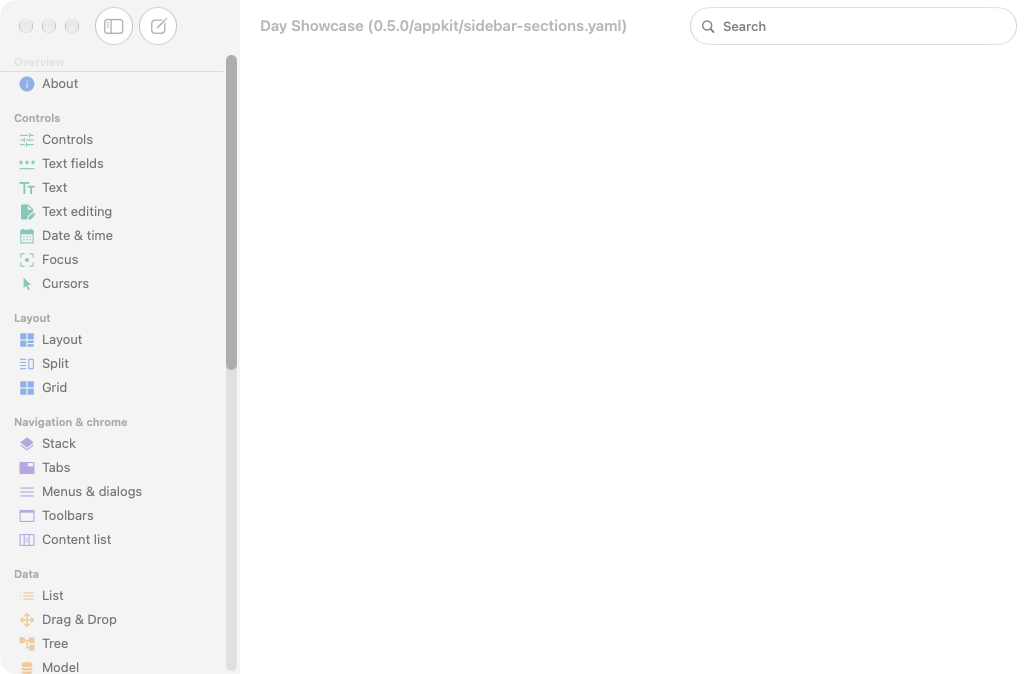Click the About info icon
This screenshot has width=1024, height=674.
(27, 84)
